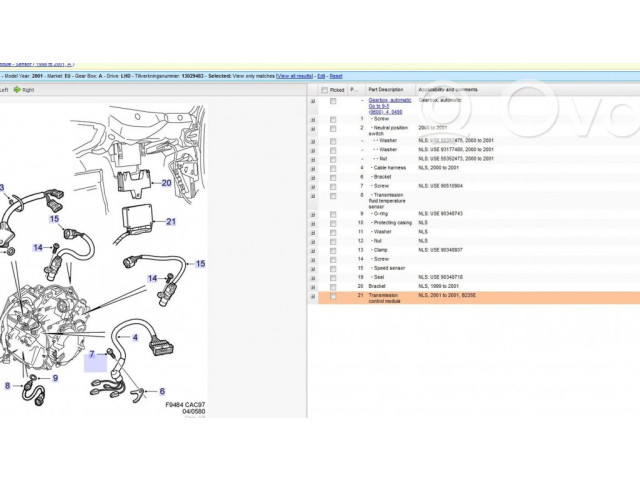Select callout 6 in the diagram
The width and height of the screenshot is (640, 480).
[x=162, y=391]
